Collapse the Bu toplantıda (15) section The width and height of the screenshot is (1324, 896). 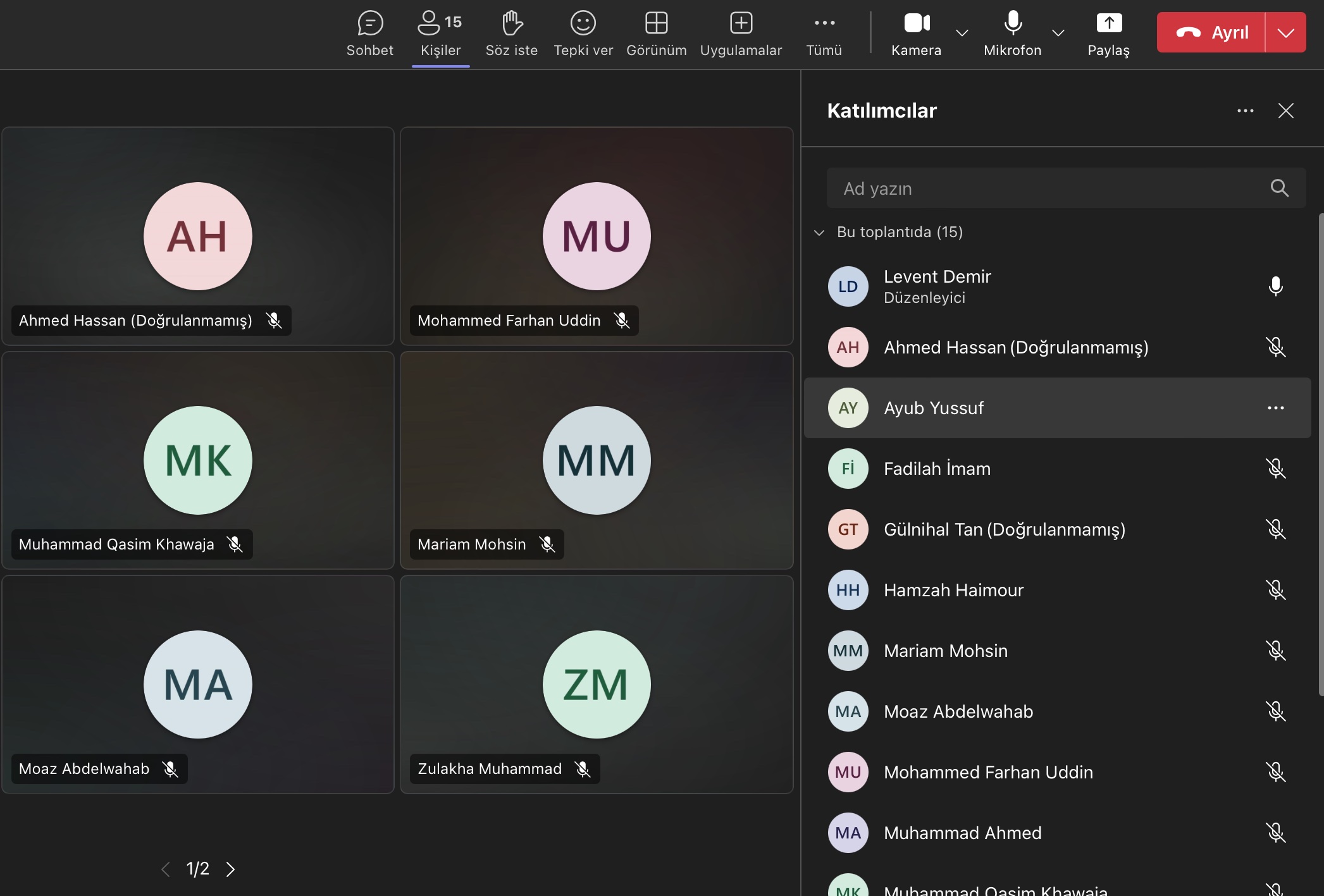819,233
